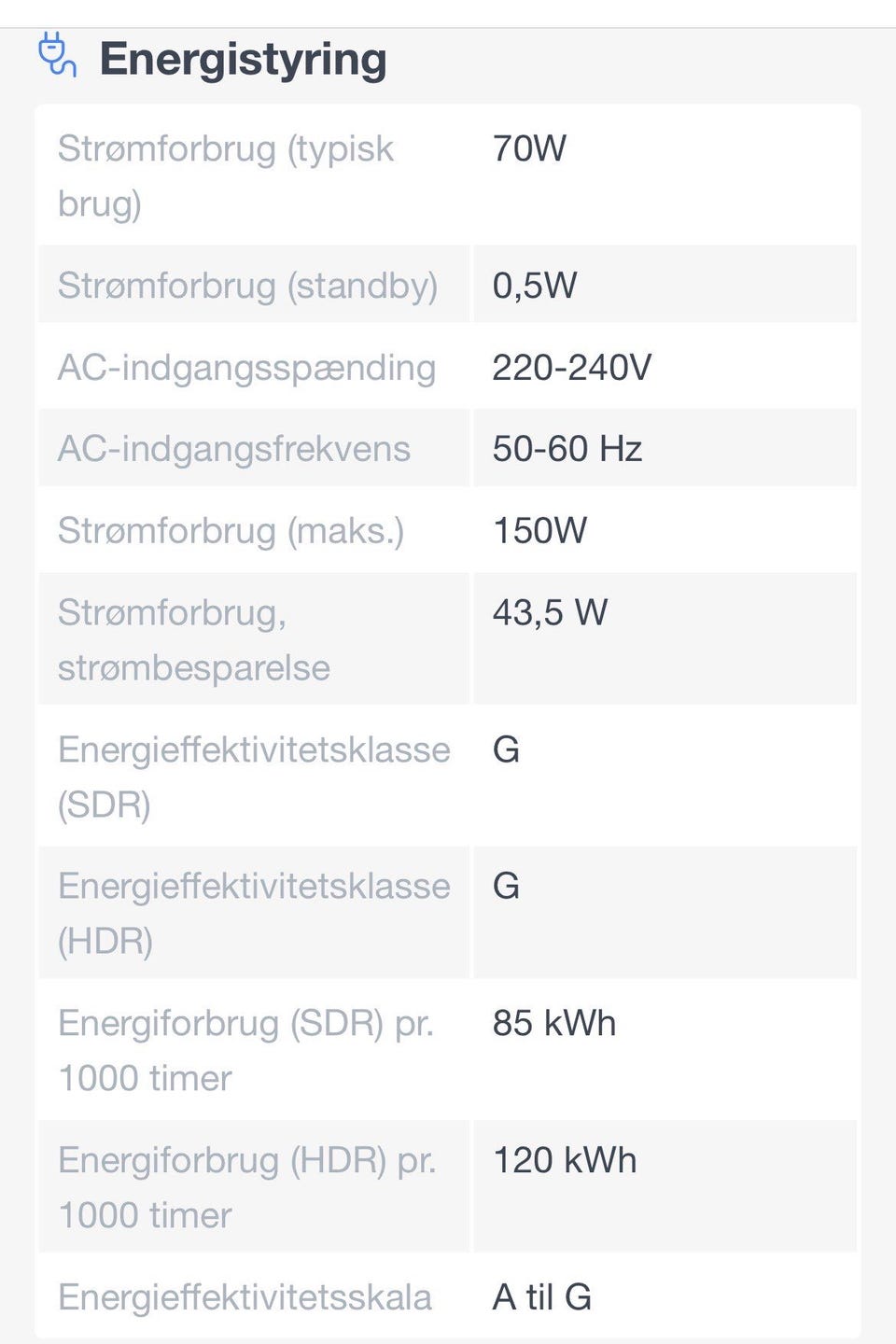
Task: Click the 220-240V voltage value
Action: 571,368
